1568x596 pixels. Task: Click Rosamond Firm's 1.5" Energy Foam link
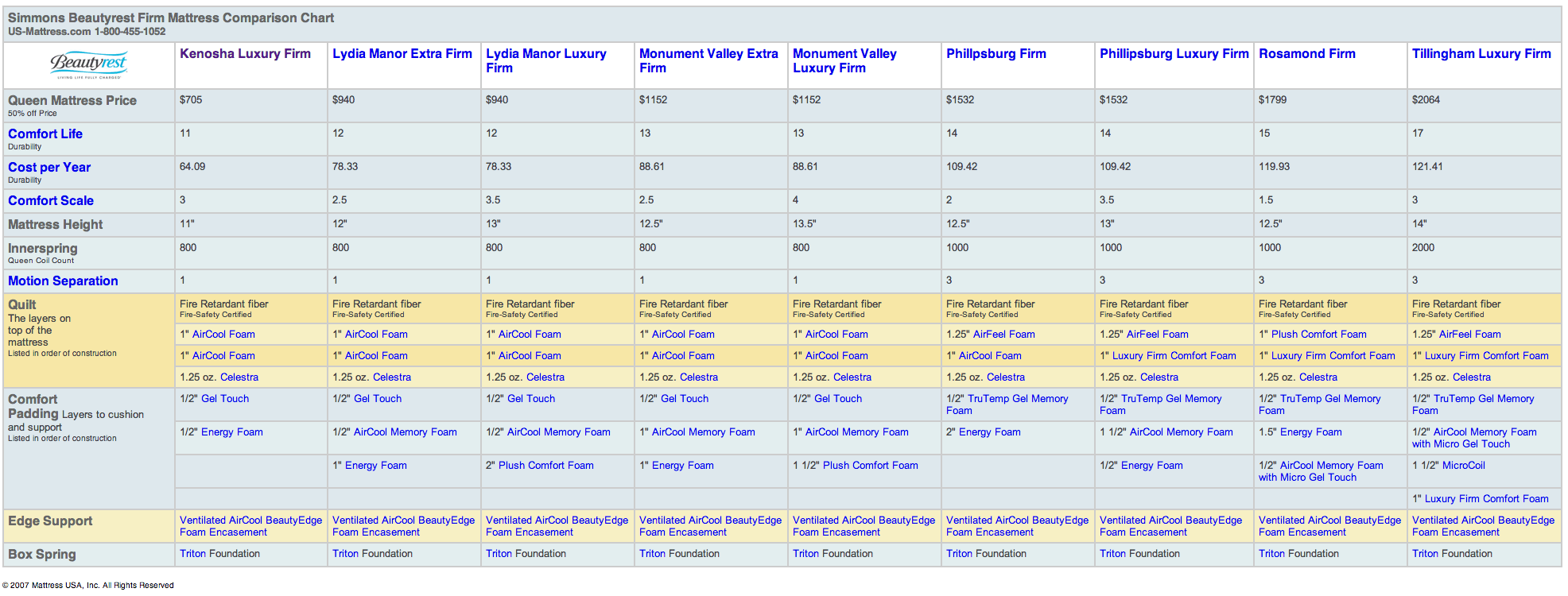pyautogui.click(x=1311, y=432)
